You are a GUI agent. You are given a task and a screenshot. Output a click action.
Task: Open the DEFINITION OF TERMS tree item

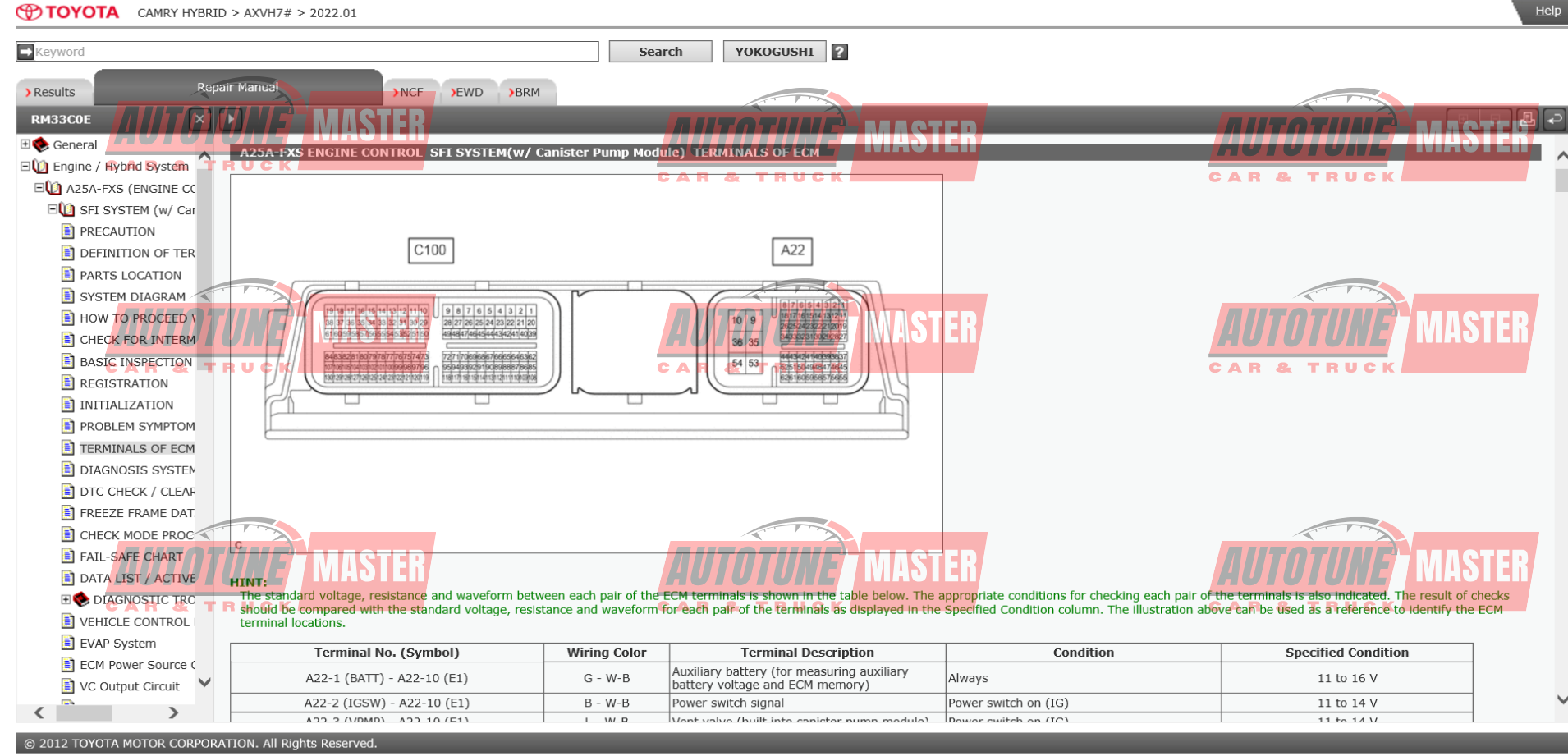tap(137, 254)
